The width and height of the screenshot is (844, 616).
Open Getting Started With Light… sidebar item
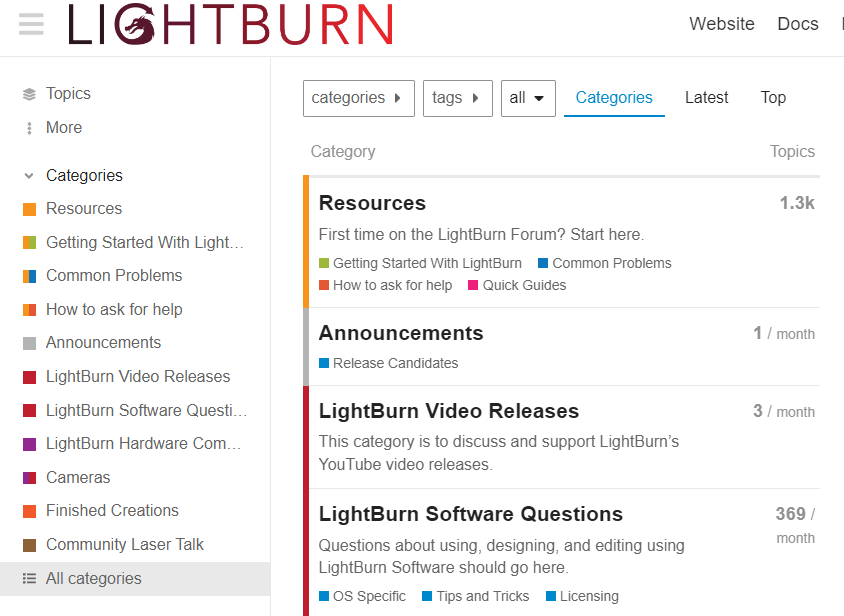pyautogui.click(x=145, y=242)
